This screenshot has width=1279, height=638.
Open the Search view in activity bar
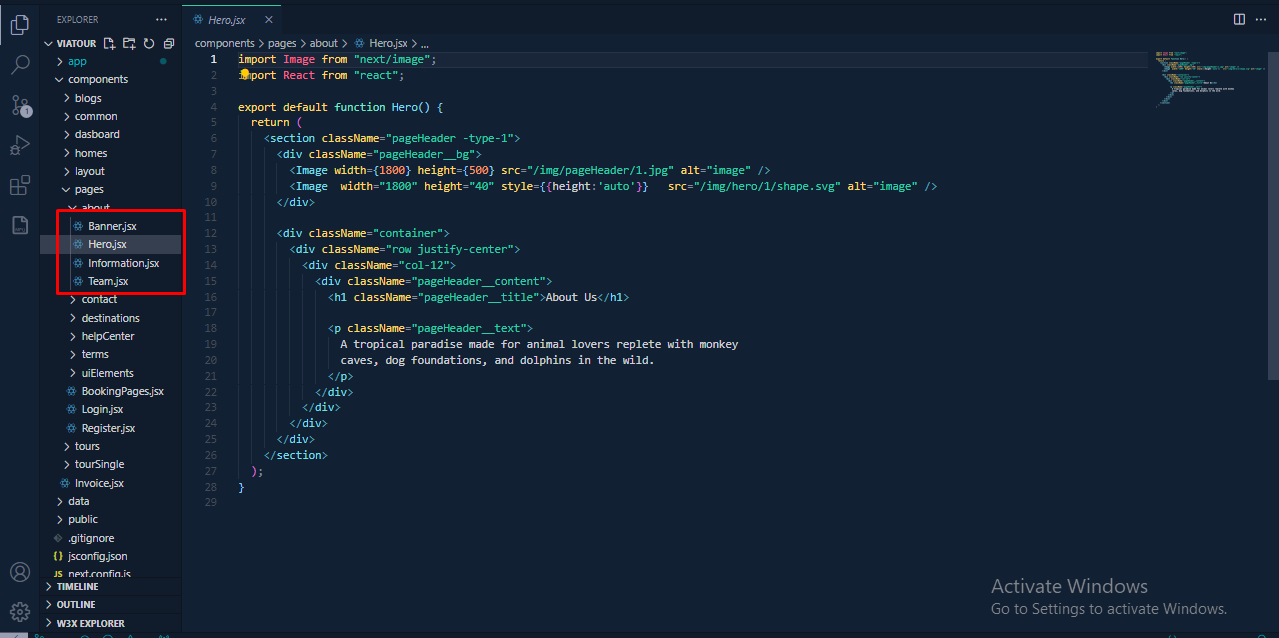19,66
